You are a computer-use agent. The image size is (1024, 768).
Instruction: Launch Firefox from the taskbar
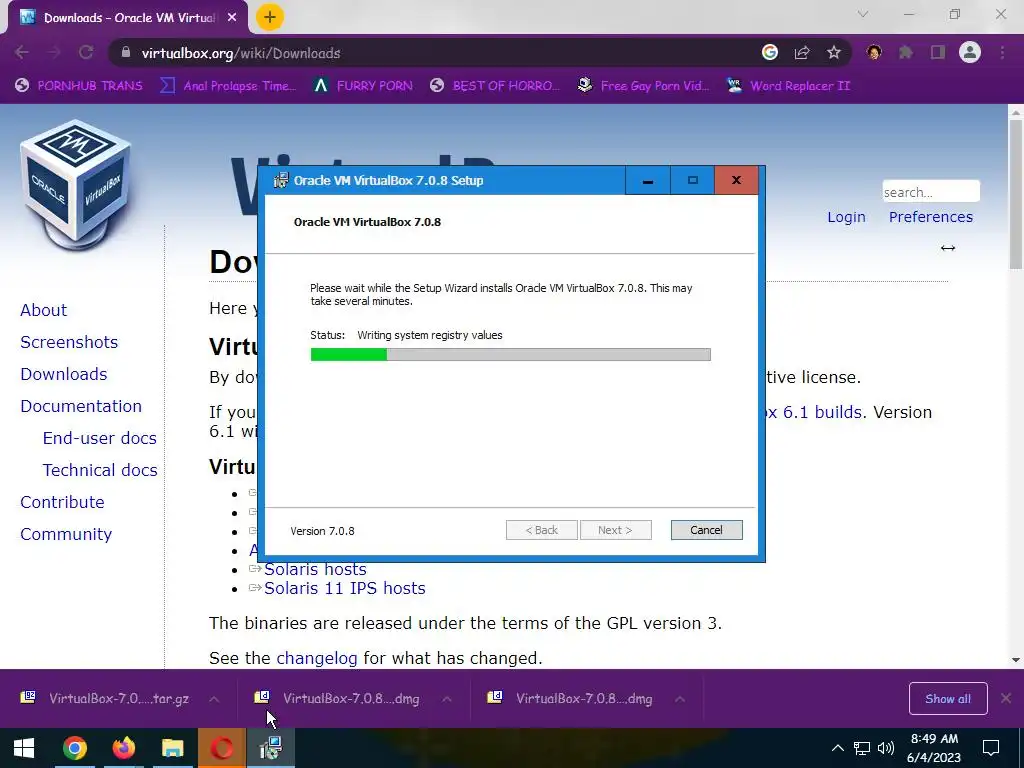pos(123,748)
